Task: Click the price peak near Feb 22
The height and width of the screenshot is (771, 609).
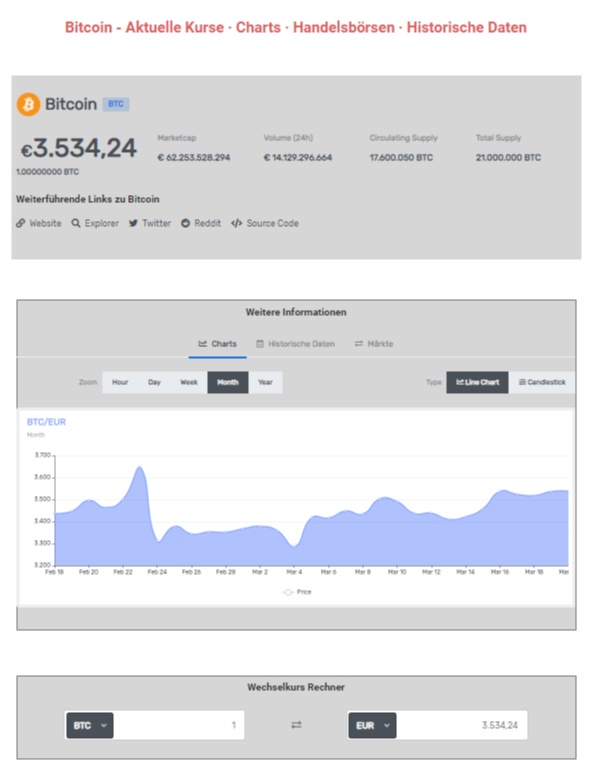Action: pyautogui.click(x=140, y=467)
